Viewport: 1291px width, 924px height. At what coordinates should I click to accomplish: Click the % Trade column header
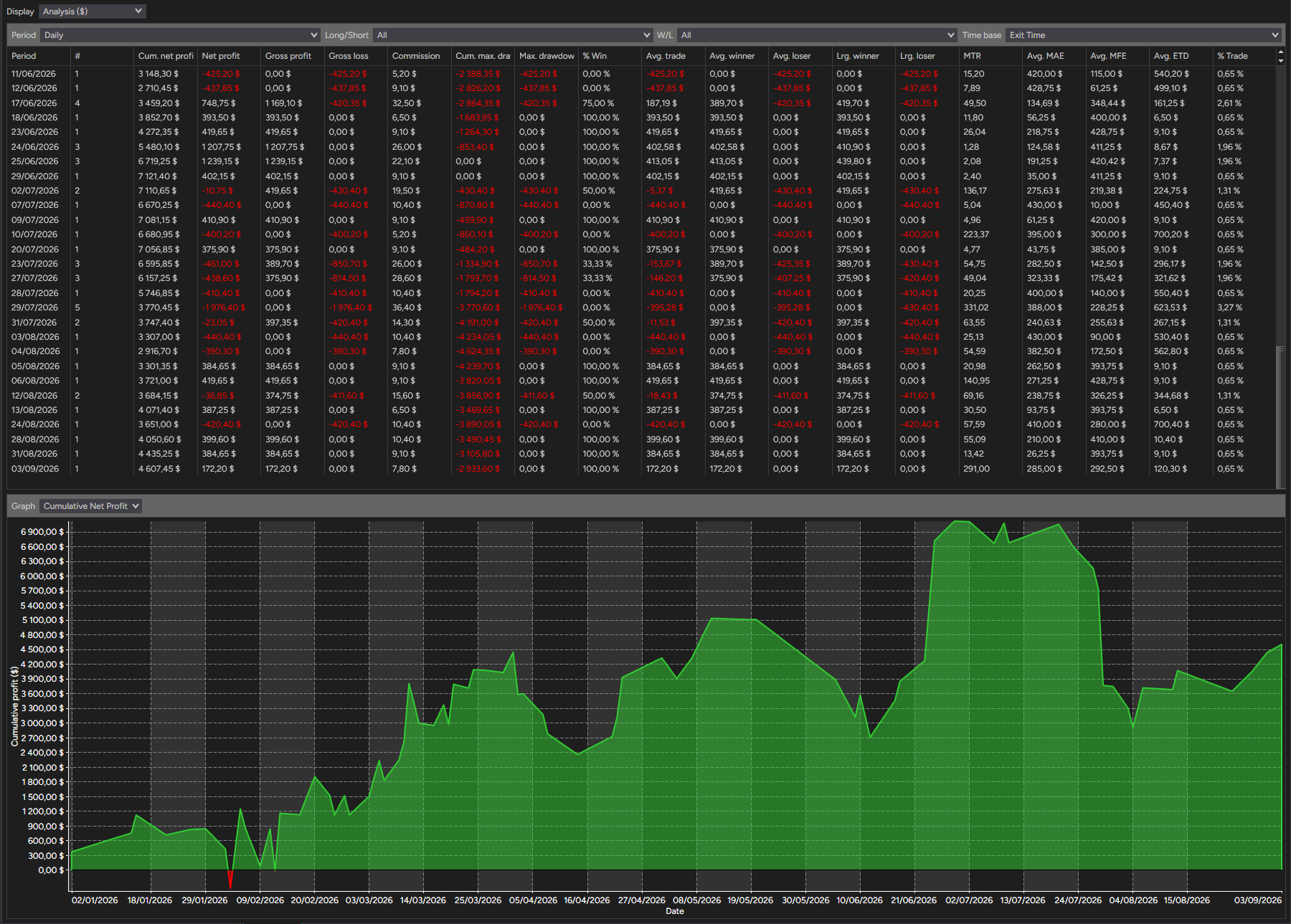pyautogui.click(x=1244, y=56)
